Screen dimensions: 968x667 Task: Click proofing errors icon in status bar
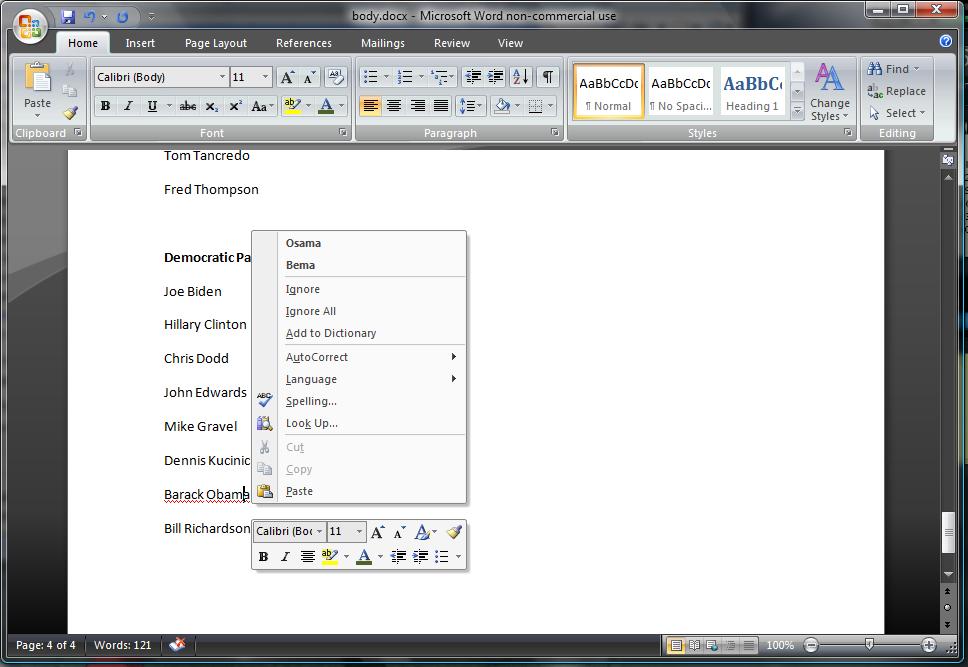178,645
